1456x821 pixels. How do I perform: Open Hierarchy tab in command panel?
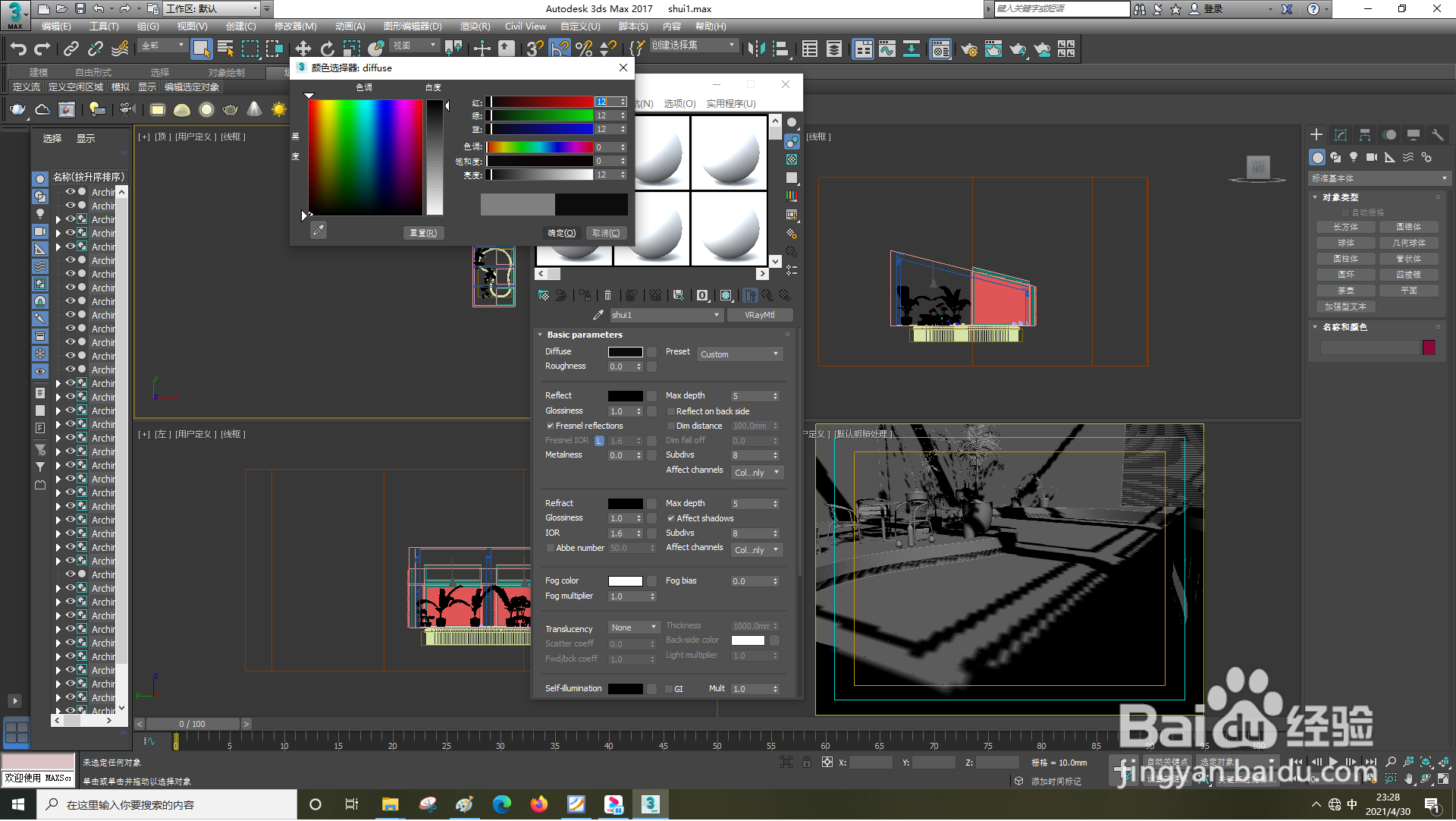[x=1365, y=135]
